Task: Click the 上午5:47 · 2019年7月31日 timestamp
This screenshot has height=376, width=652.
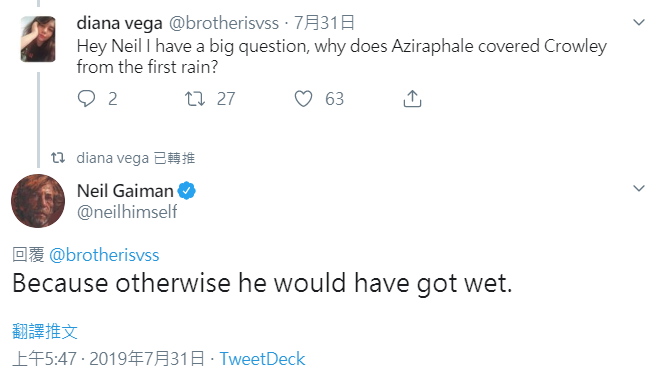Action: (109, 359)
